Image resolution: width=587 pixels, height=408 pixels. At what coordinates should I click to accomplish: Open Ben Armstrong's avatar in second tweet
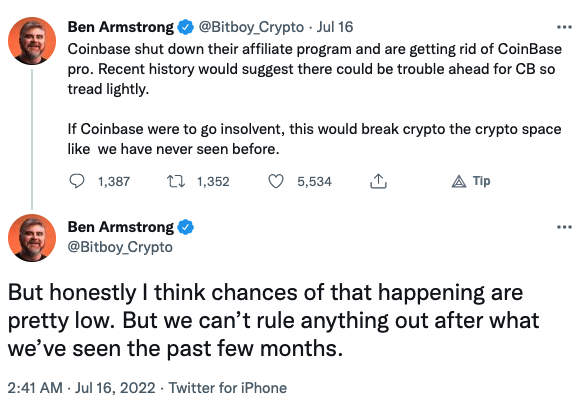coord(32,238)
